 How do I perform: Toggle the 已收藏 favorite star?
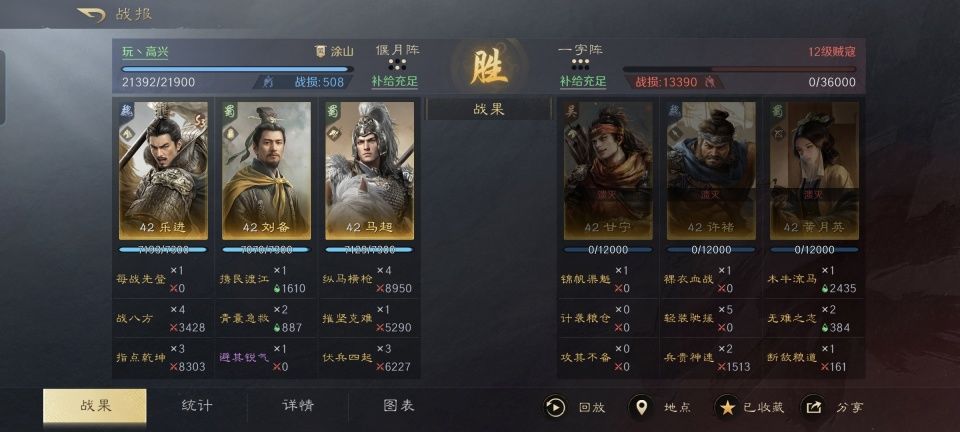pyautogui.click(x=727, y=407)
